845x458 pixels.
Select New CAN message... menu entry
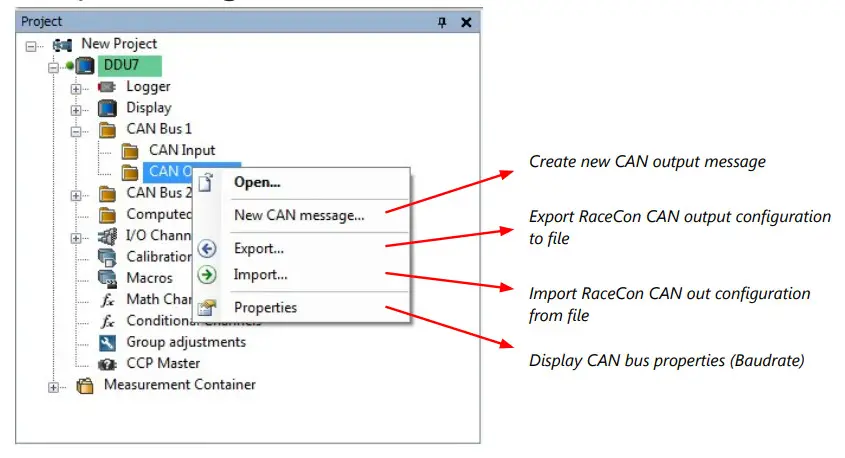point(302,216)
